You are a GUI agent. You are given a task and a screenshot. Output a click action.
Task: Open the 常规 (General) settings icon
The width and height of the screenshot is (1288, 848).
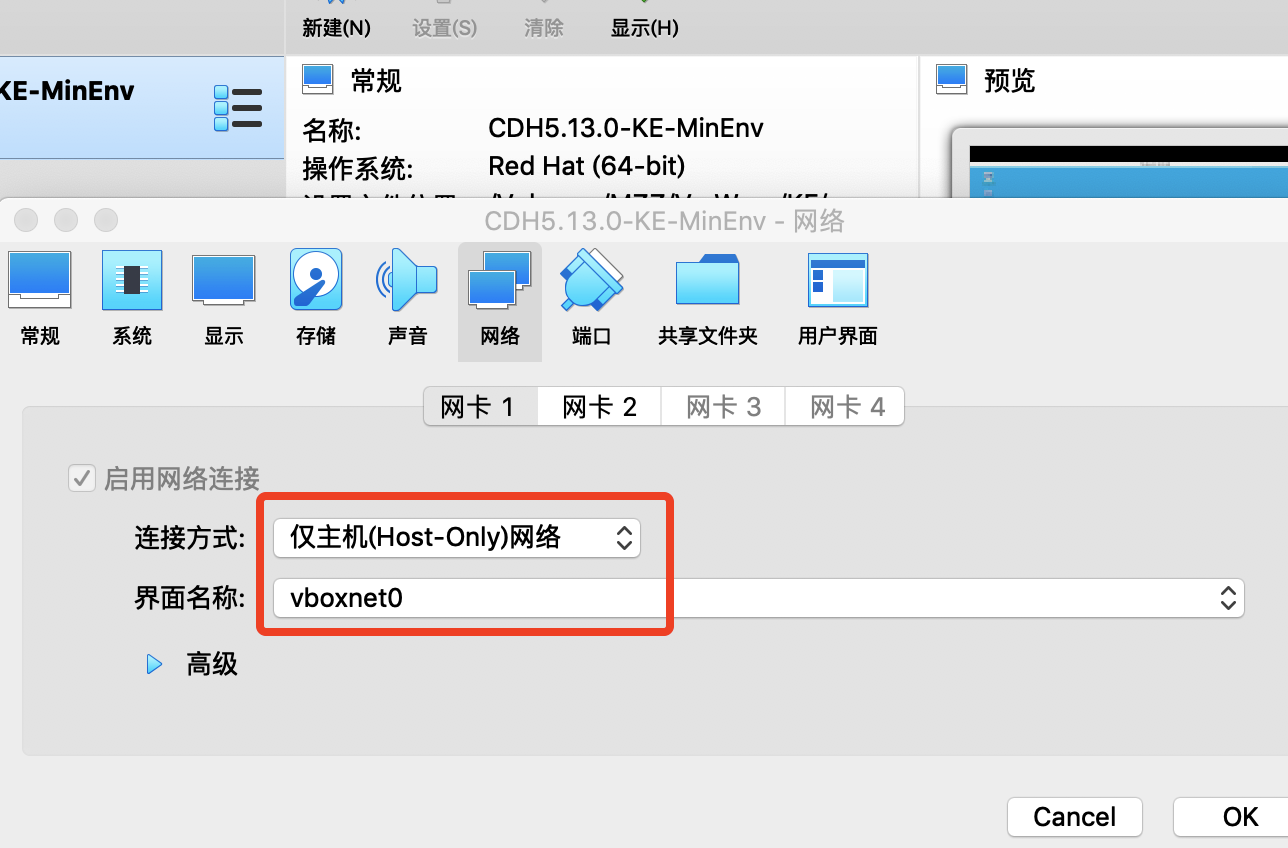[x=40, y=281]
